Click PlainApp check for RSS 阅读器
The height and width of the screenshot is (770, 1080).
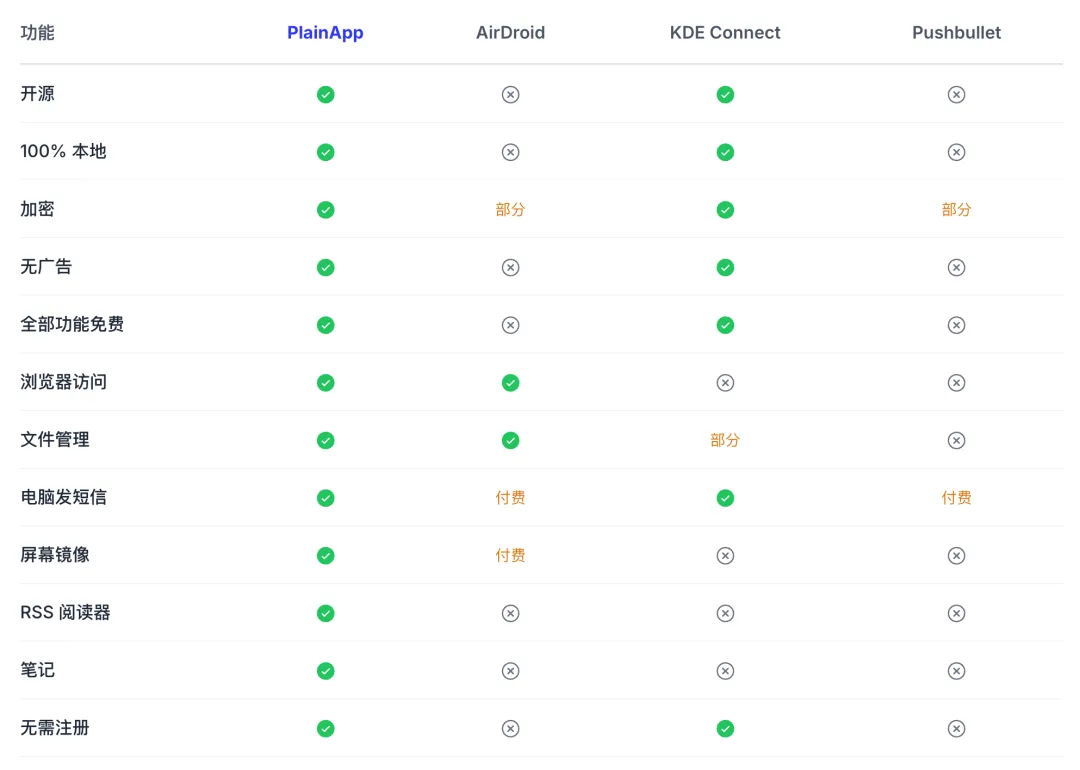click(325, 613)
